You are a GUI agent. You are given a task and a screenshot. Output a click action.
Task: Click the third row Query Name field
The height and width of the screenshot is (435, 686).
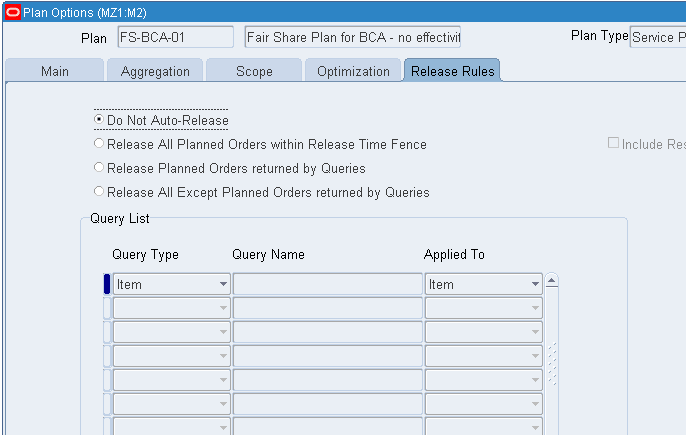point(328,332)
